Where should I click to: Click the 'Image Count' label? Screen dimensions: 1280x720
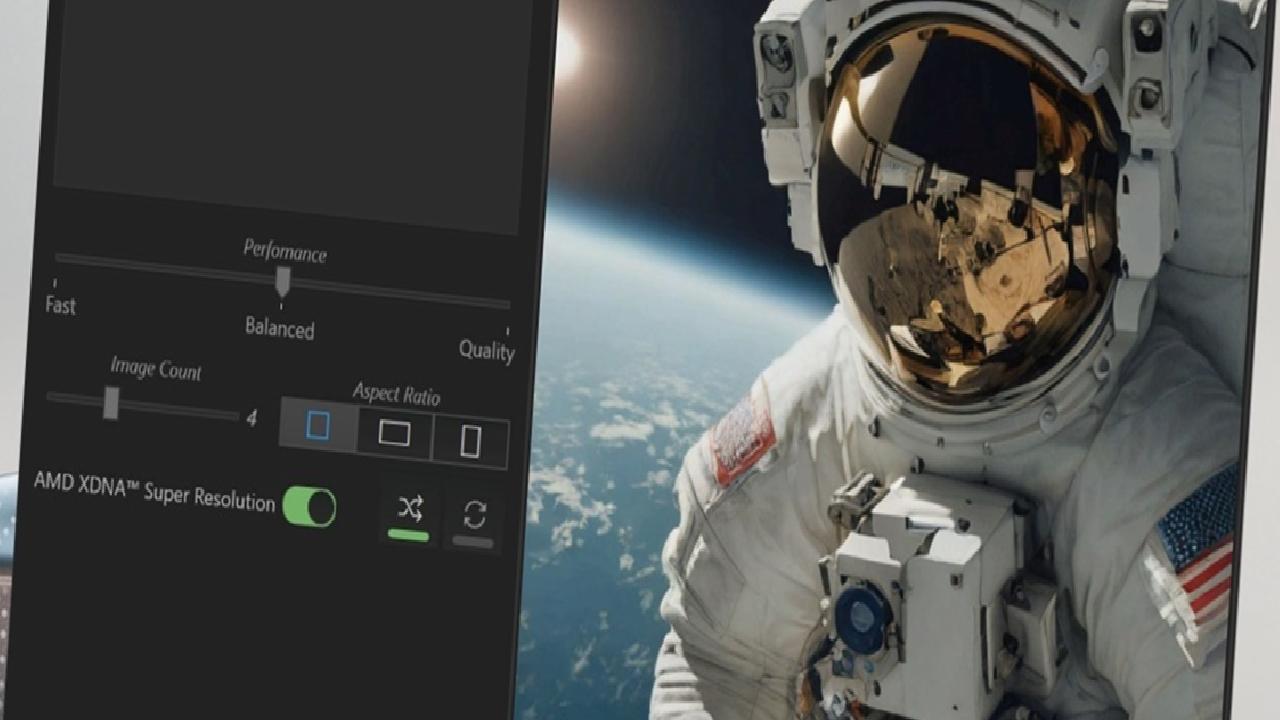[156, 369]
